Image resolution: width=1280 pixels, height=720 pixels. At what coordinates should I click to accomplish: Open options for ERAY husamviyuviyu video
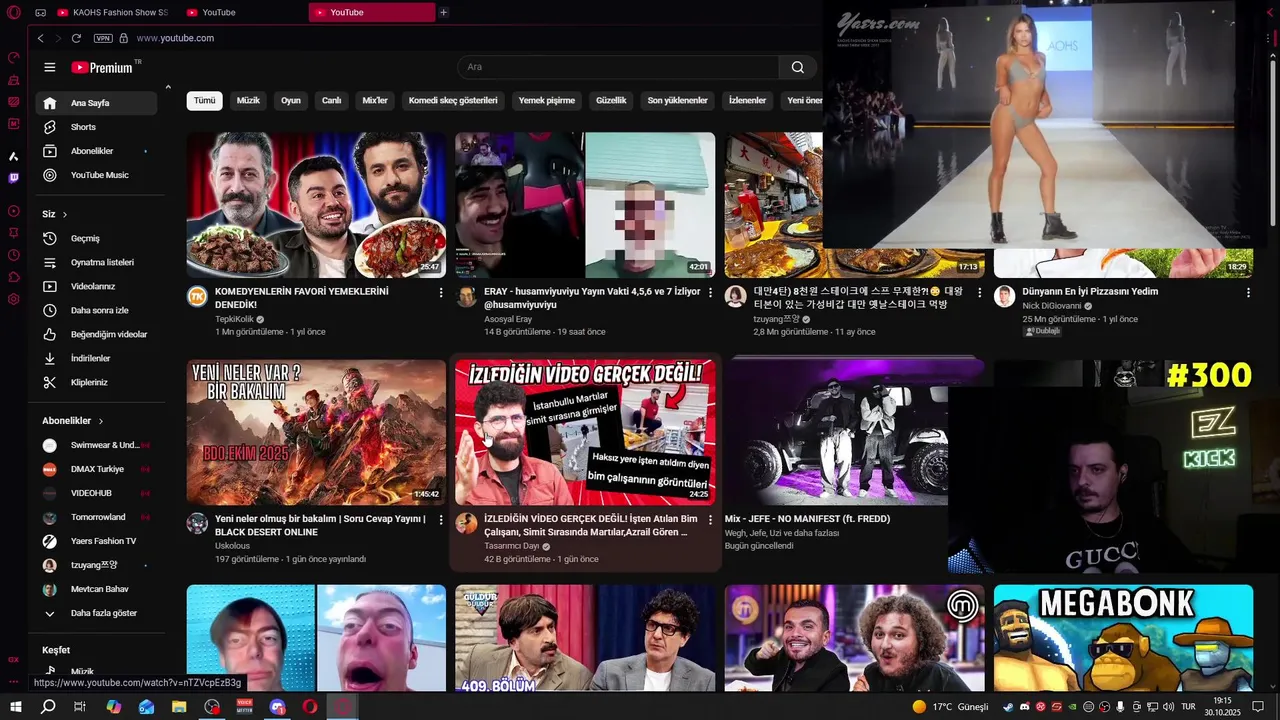point(711,292)
